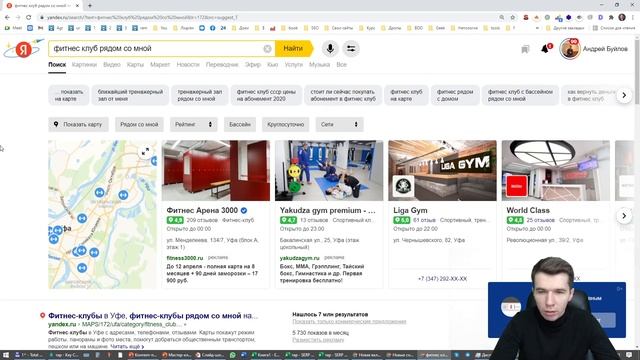Open the Музыка tab
This screenshot has width=640, height=360.
pos(319,65)
